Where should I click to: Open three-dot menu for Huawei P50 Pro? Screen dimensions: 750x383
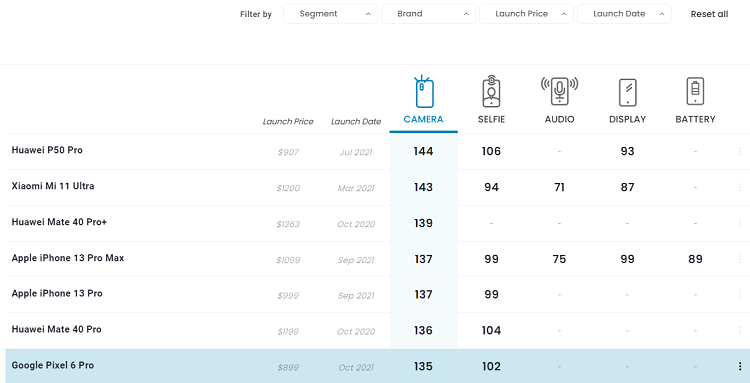click(x=740, y=151)
